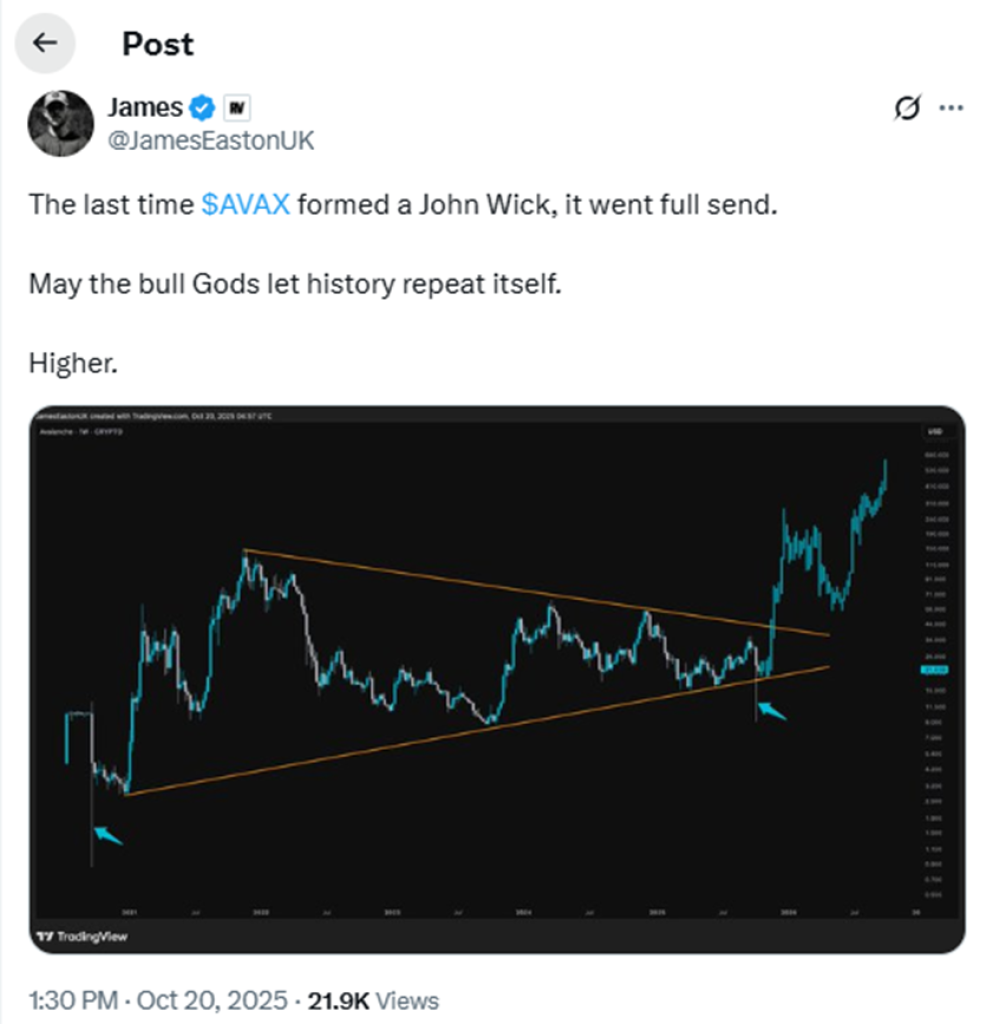This screenshot has height=1024, width=993.
Task: Go back using the left arrow button
Action: [x=44, y=44]
